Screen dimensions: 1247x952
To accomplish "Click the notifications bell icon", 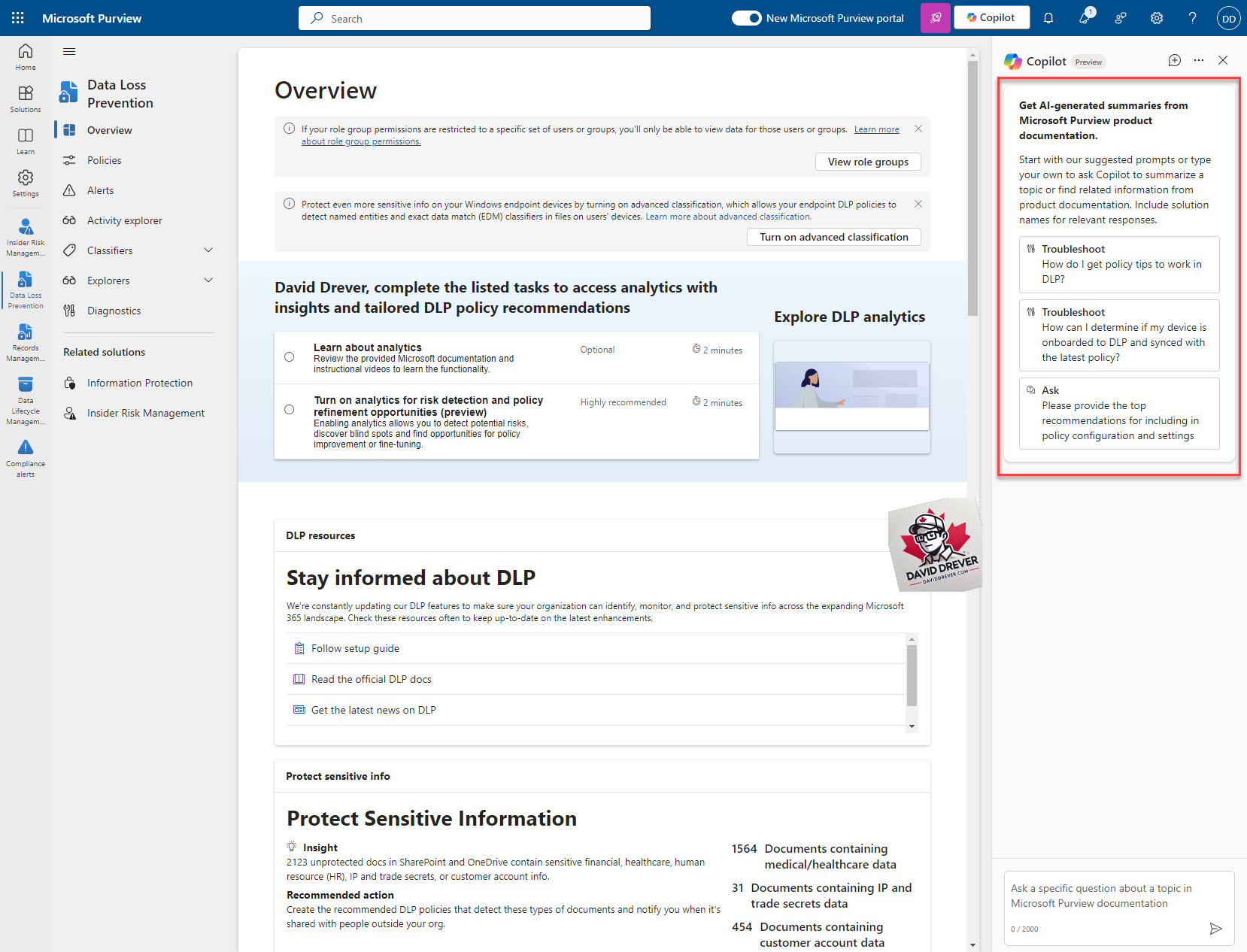I will (x=1048, y=18).
